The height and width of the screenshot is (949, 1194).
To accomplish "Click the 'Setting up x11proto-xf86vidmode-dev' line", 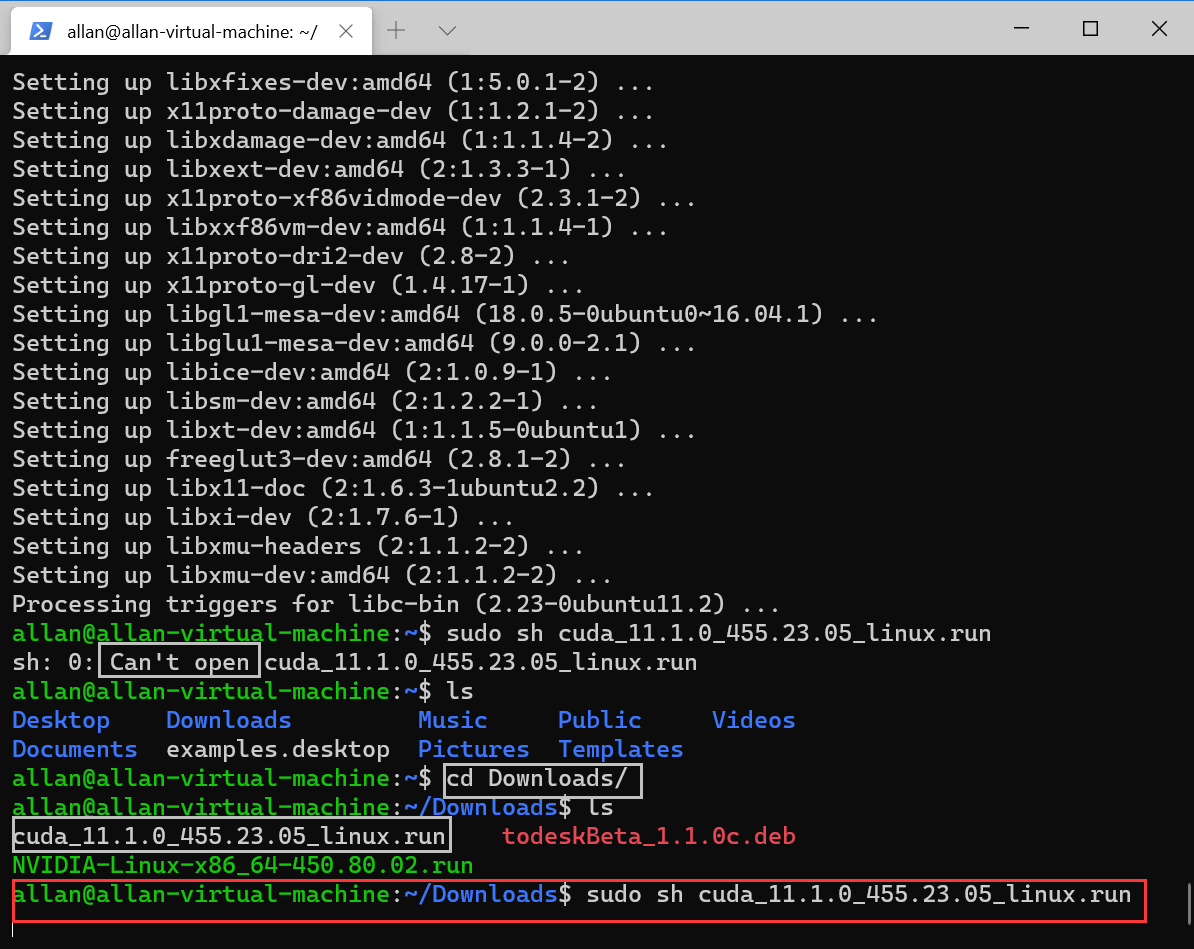I will coord(354,198).
